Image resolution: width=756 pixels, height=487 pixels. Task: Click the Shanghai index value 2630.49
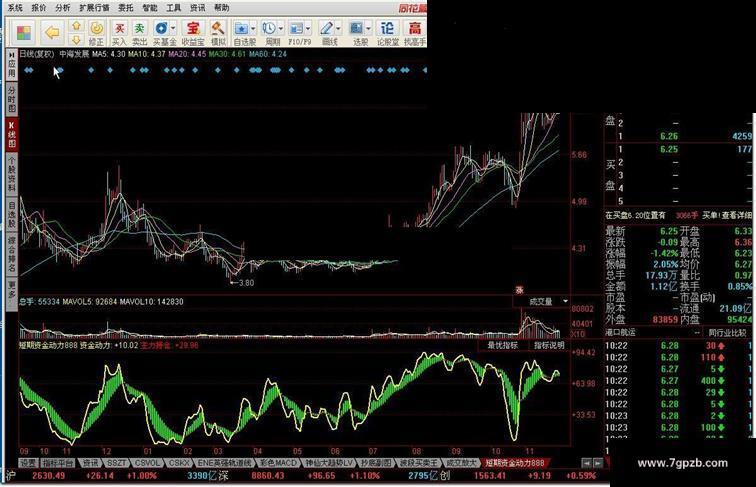point(48,475)
